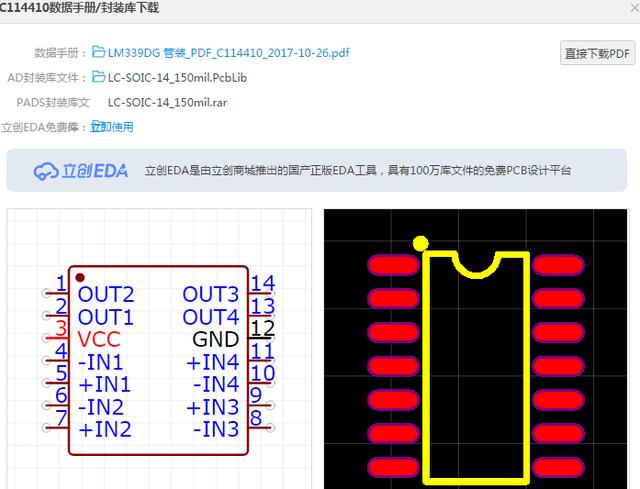Click the +IN4 pin label

click(x=213, y=362)
